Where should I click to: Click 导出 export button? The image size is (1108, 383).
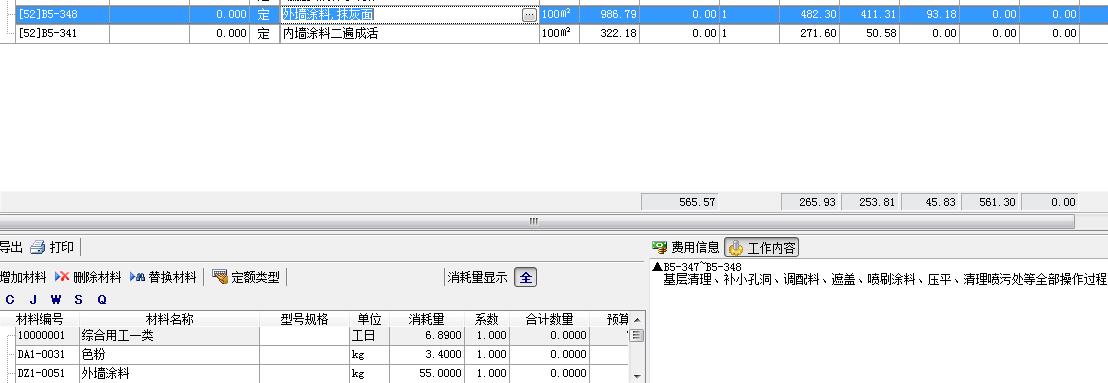coord(11,247)
